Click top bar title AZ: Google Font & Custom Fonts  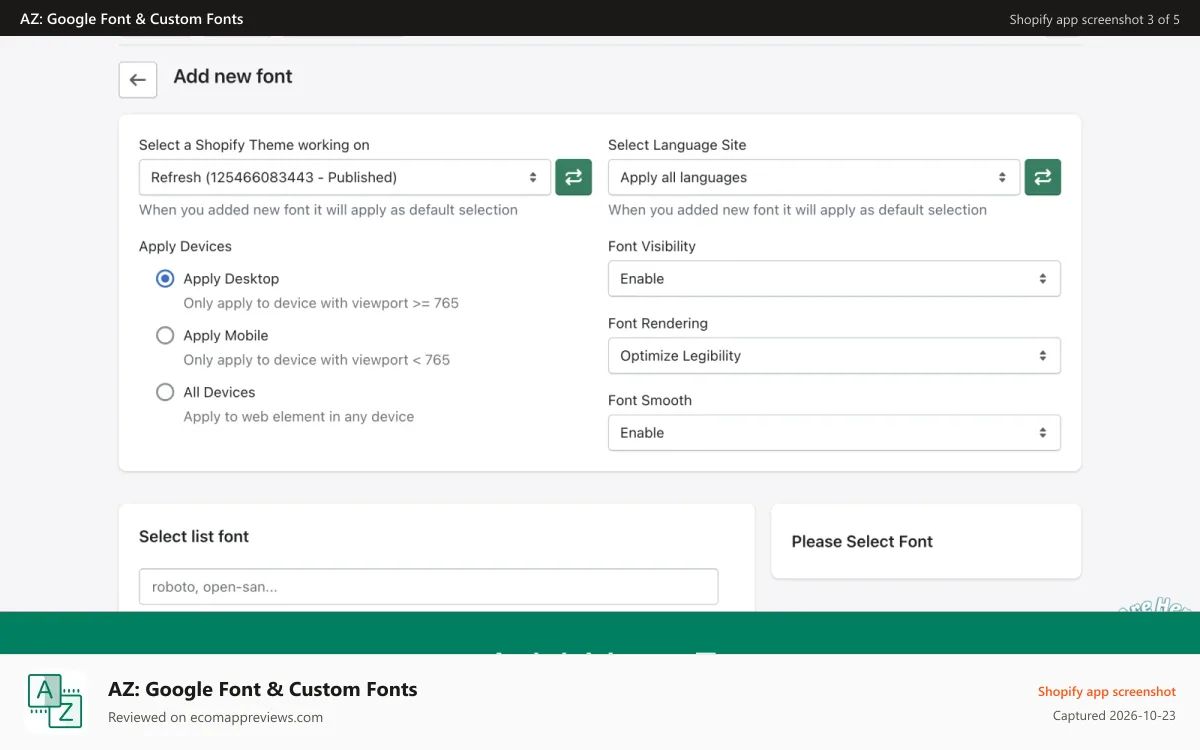pos(132,19)
